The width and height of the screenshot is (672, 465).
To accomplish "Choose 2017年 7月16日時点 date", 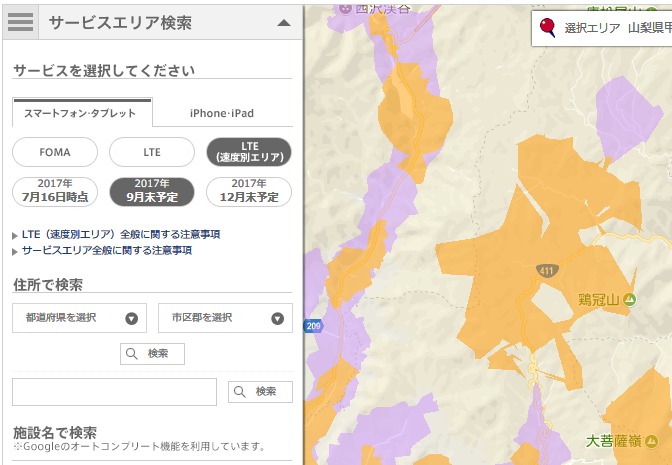I will pyautogui.click(x=55, y=192).
